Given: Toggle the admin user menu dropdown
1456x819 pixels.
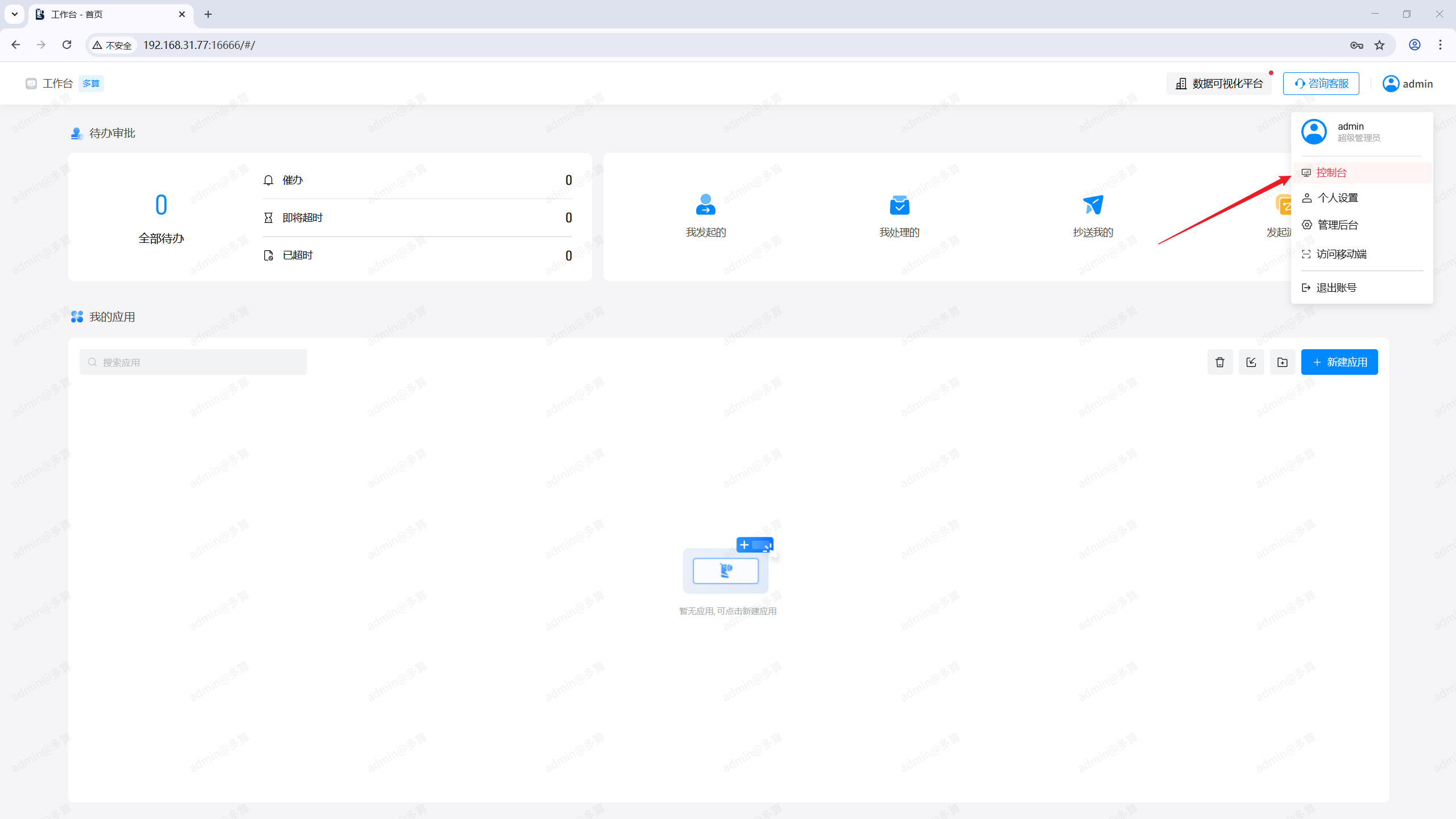Looking at the screenshot, I should (x=1408, y=84).
